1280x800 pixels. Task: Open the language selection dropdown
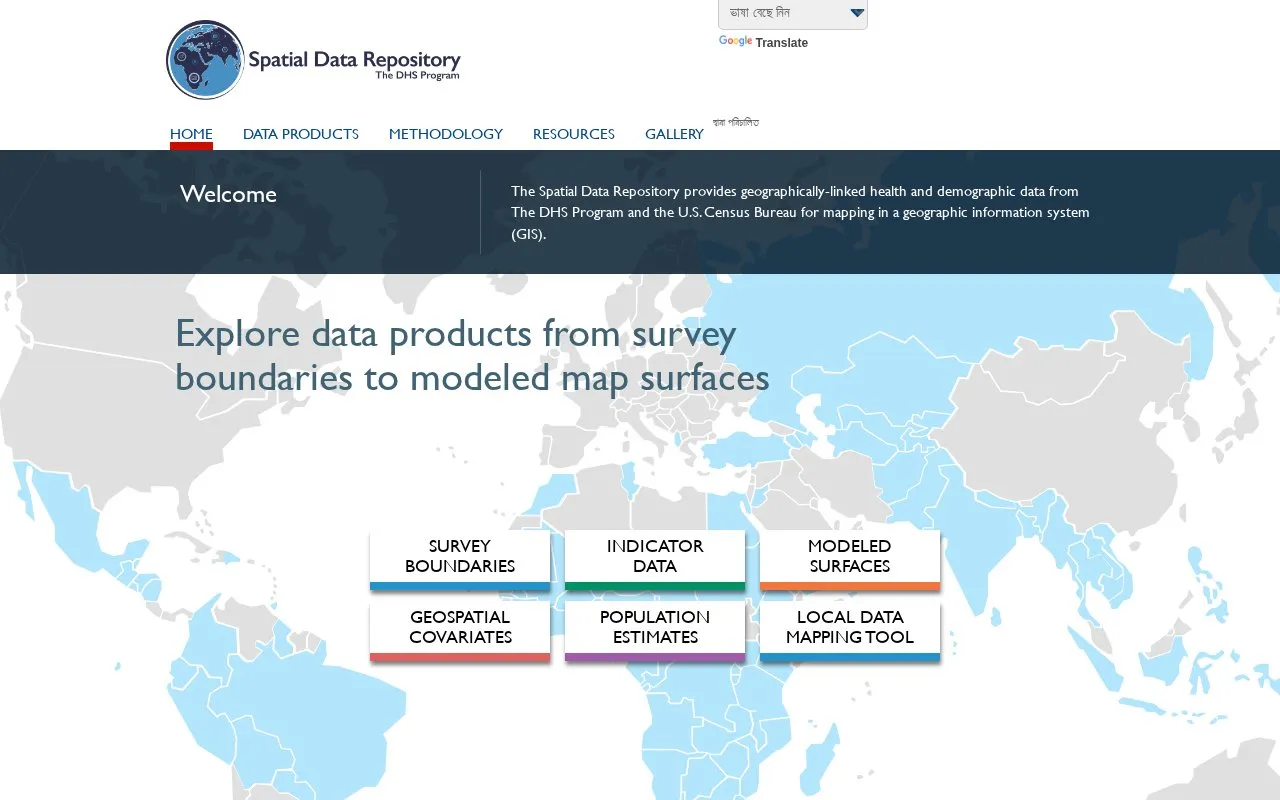(793, 14)
